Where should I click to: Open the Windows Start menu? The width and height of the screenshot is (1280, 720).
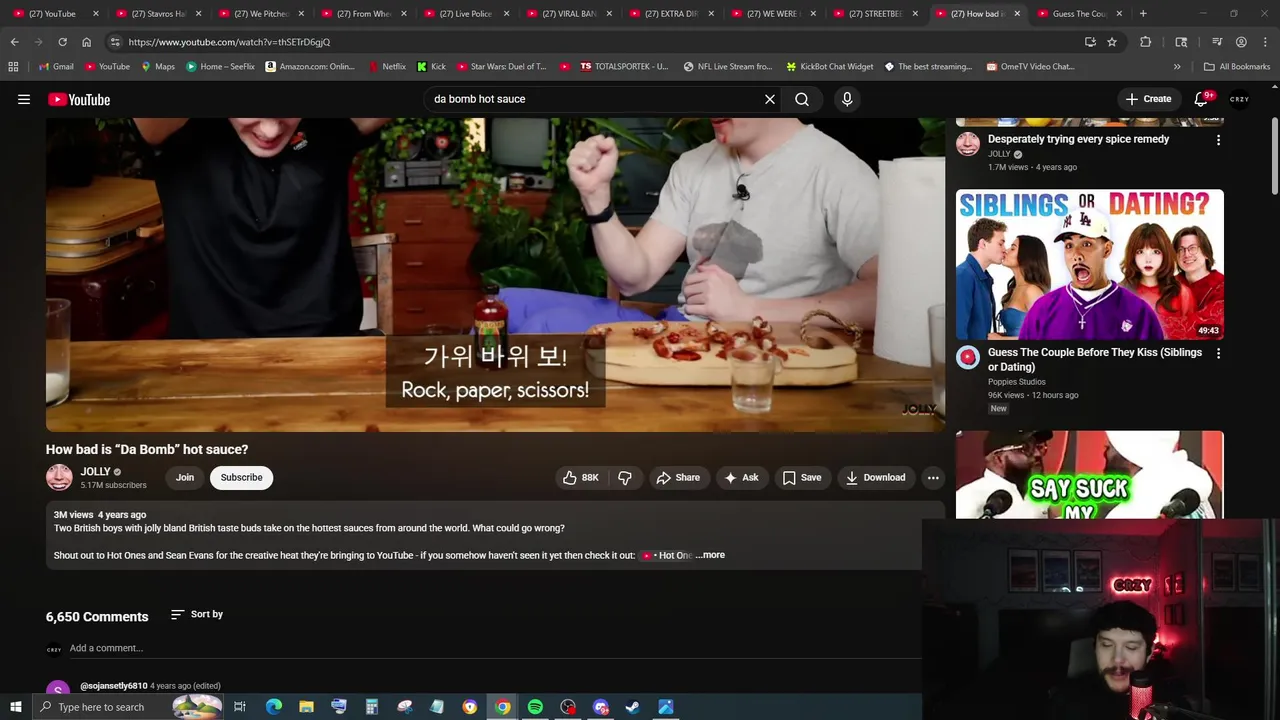tap(15, 707)
